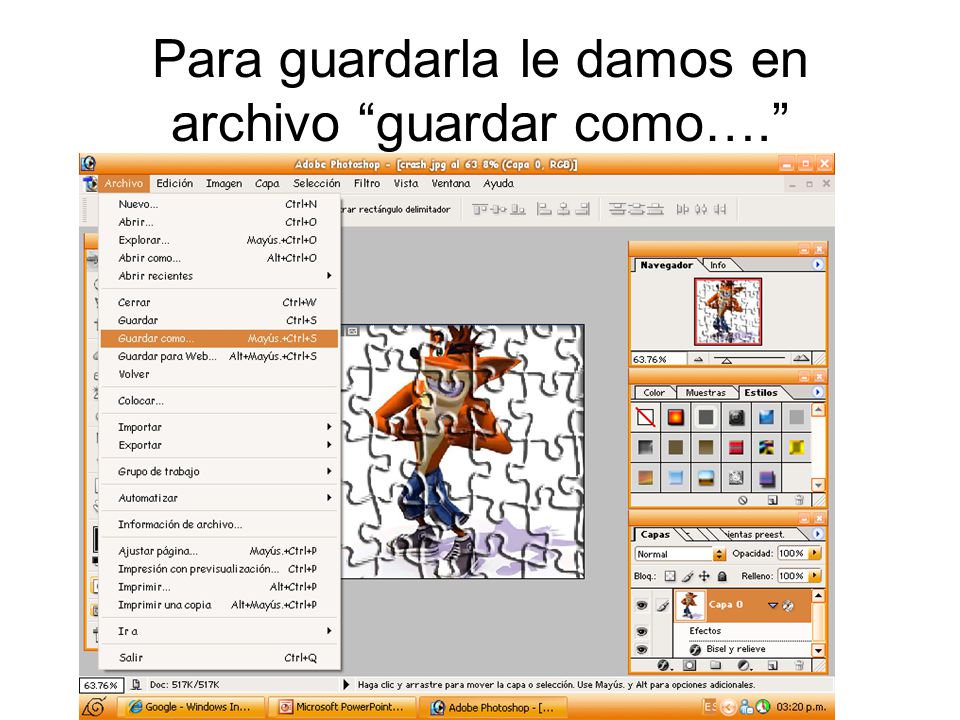
Task: Align bottom edges in options bar
Action: 519,210
